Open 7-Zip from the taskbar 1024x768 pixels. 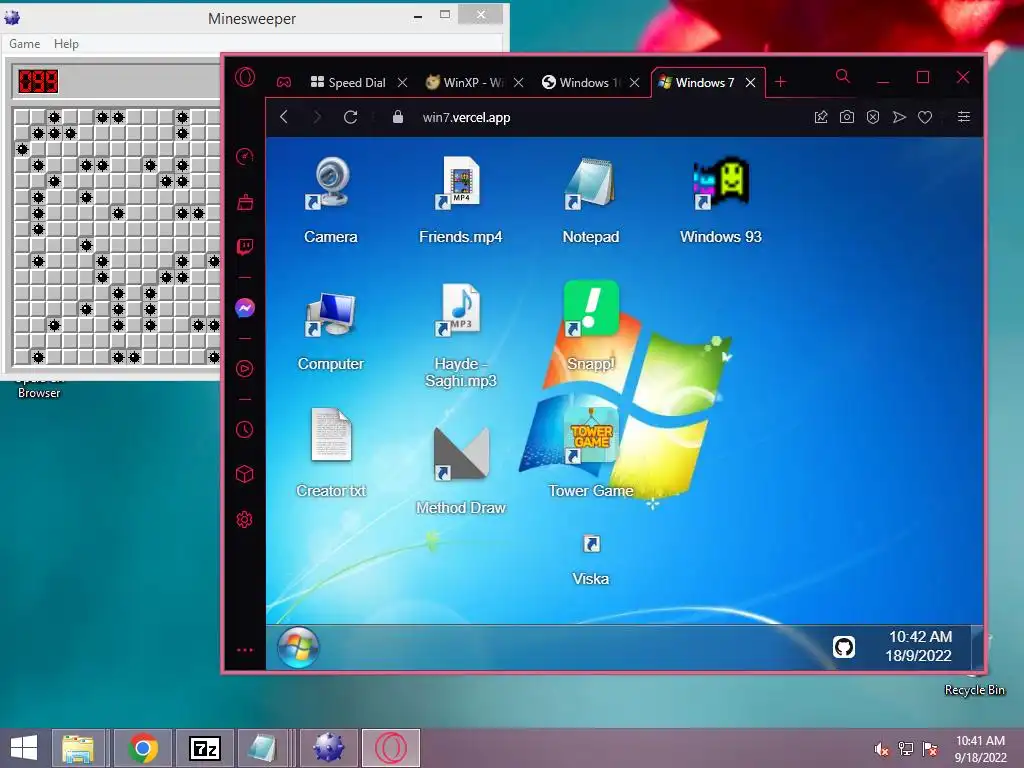tap(204, 748)
